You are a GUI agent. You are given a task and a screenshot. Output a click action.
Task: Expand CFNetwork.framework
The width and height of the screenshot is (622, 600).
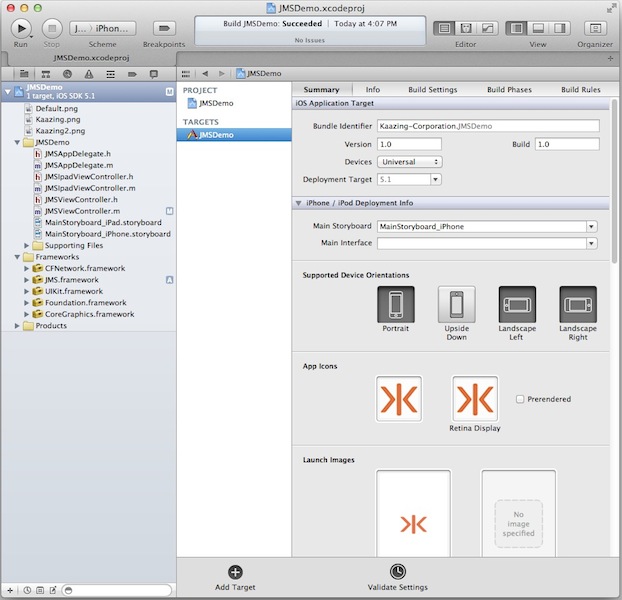point(26,268)
